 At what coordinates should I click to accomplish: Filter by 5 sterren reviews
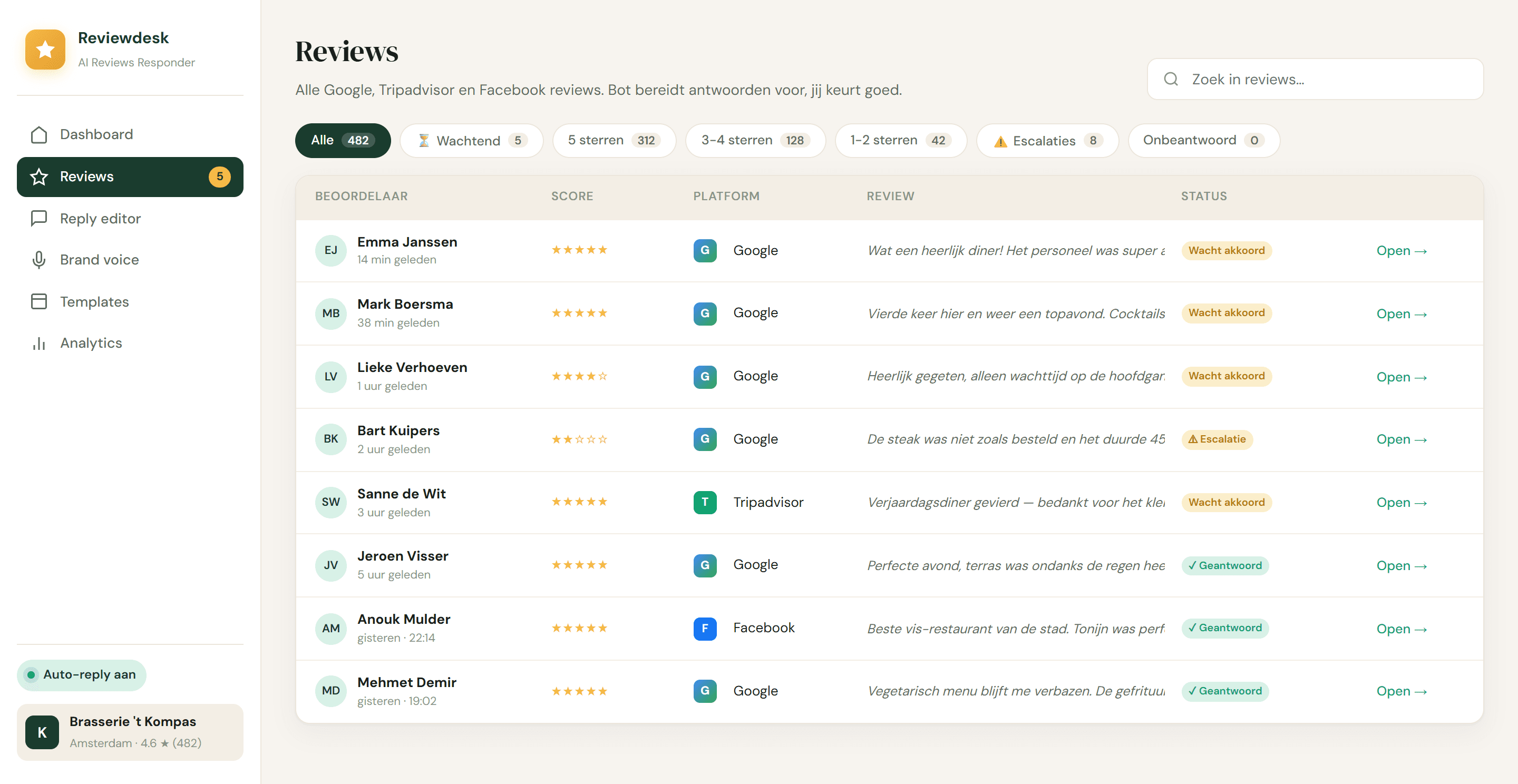(x=614, y=140)
